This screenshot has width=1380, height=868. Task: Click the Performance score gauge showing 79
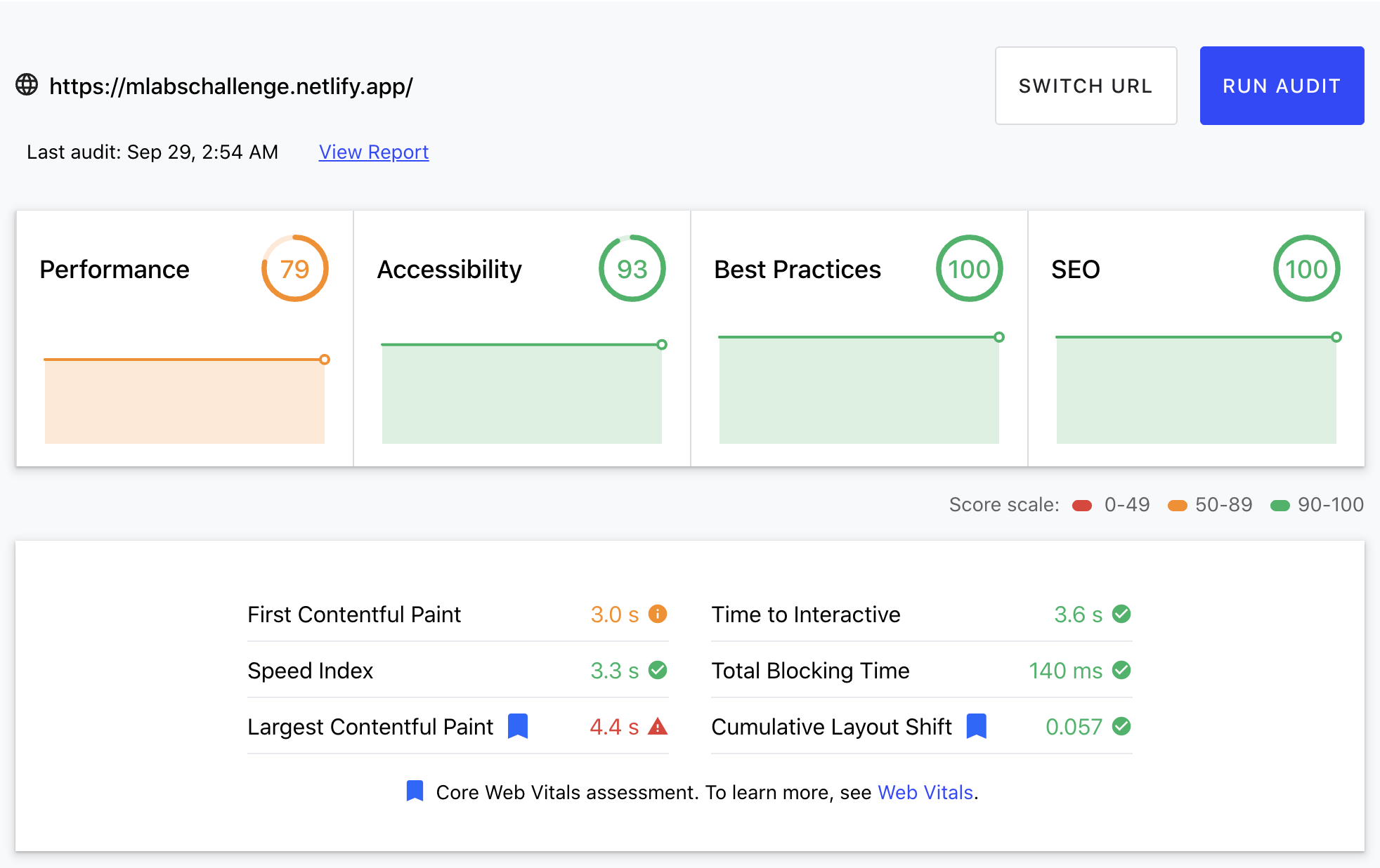[x=295, y=269]
